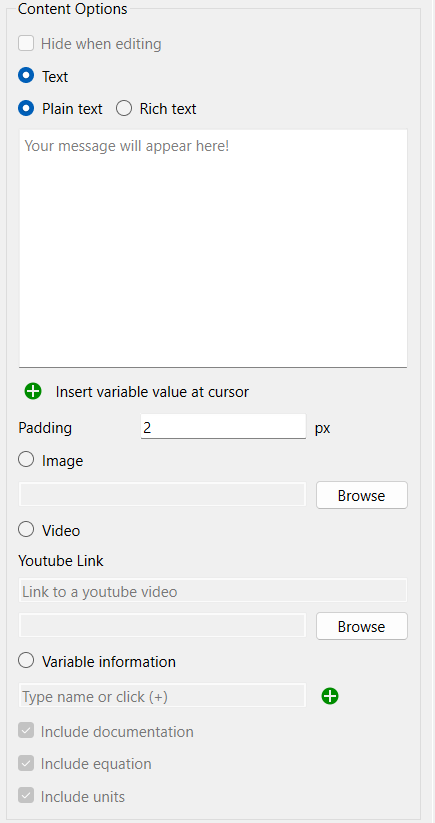This screenshot has height=823, width=435.
Task: Toggle the Include units checkbox
Action: 26,796
